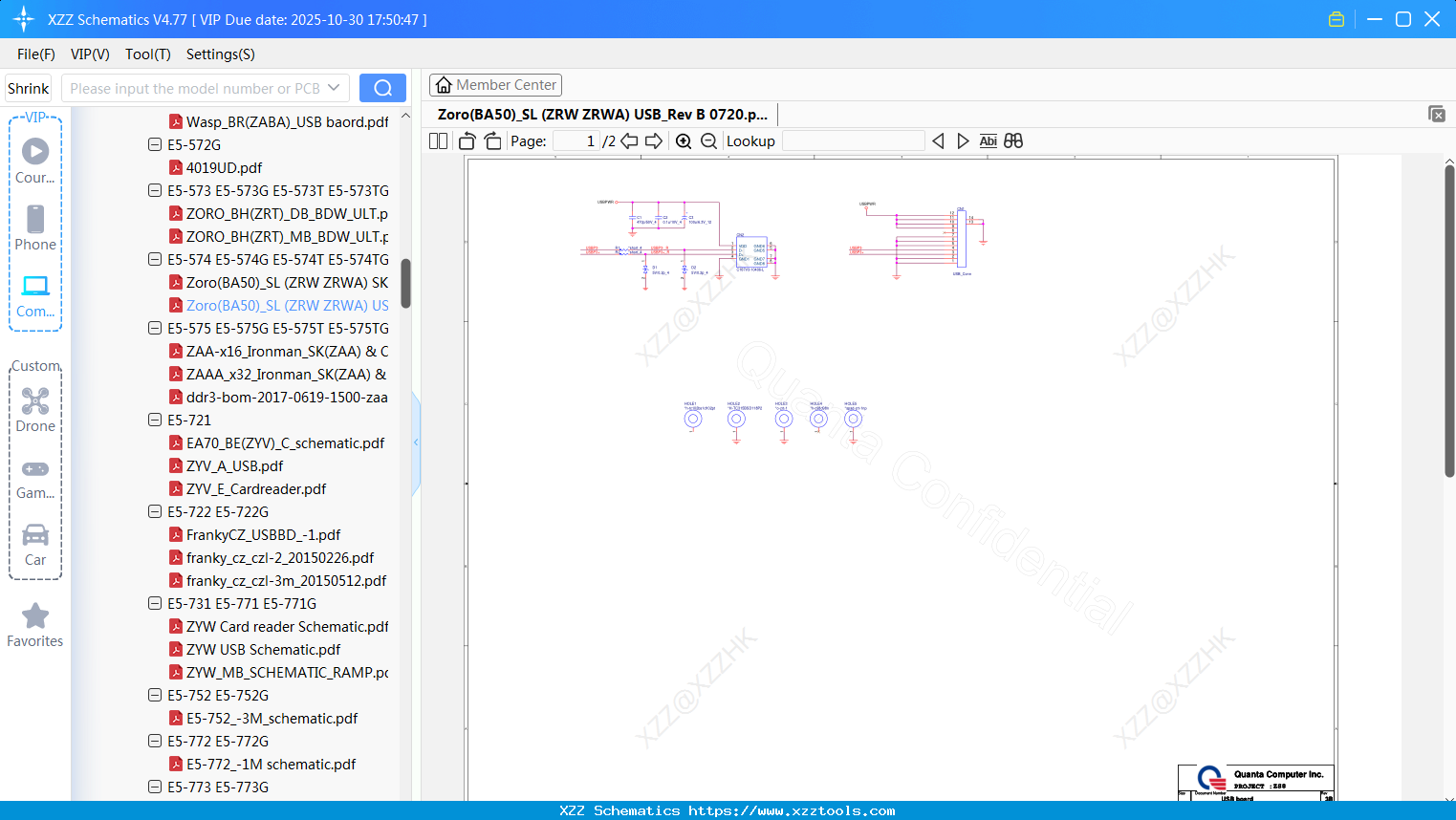
Task: Open EA70_BE(ZYV)_C_schematic.pdf
Action: 277,442
